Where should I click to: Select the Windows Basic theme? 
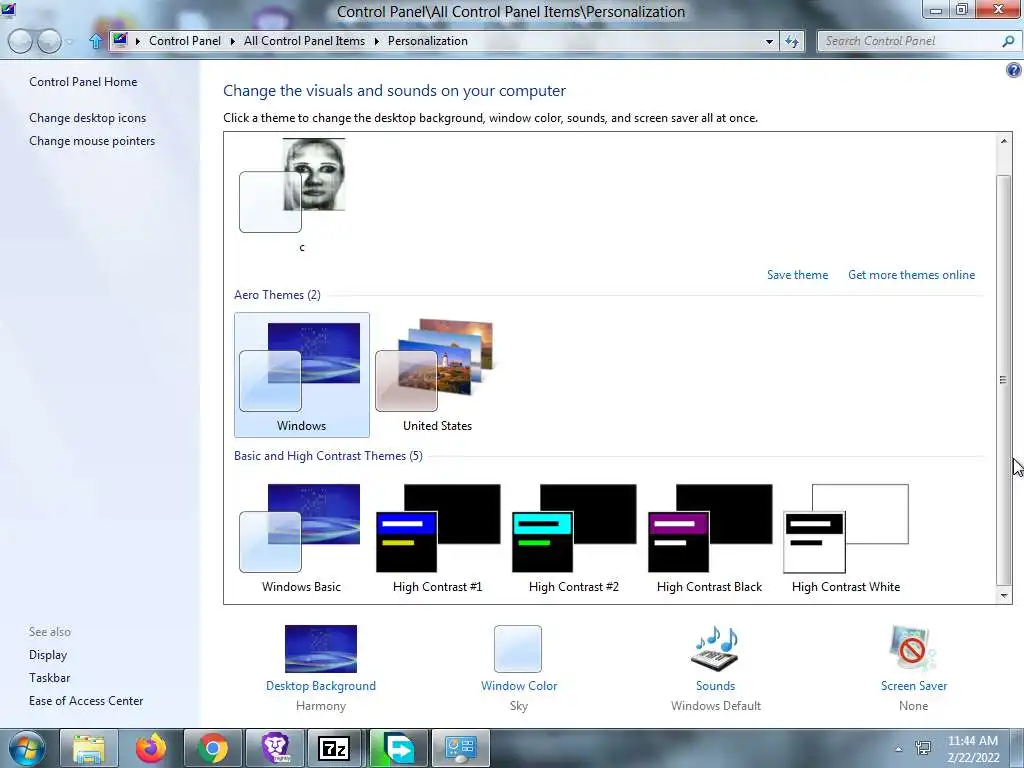(x=302, y=537)
